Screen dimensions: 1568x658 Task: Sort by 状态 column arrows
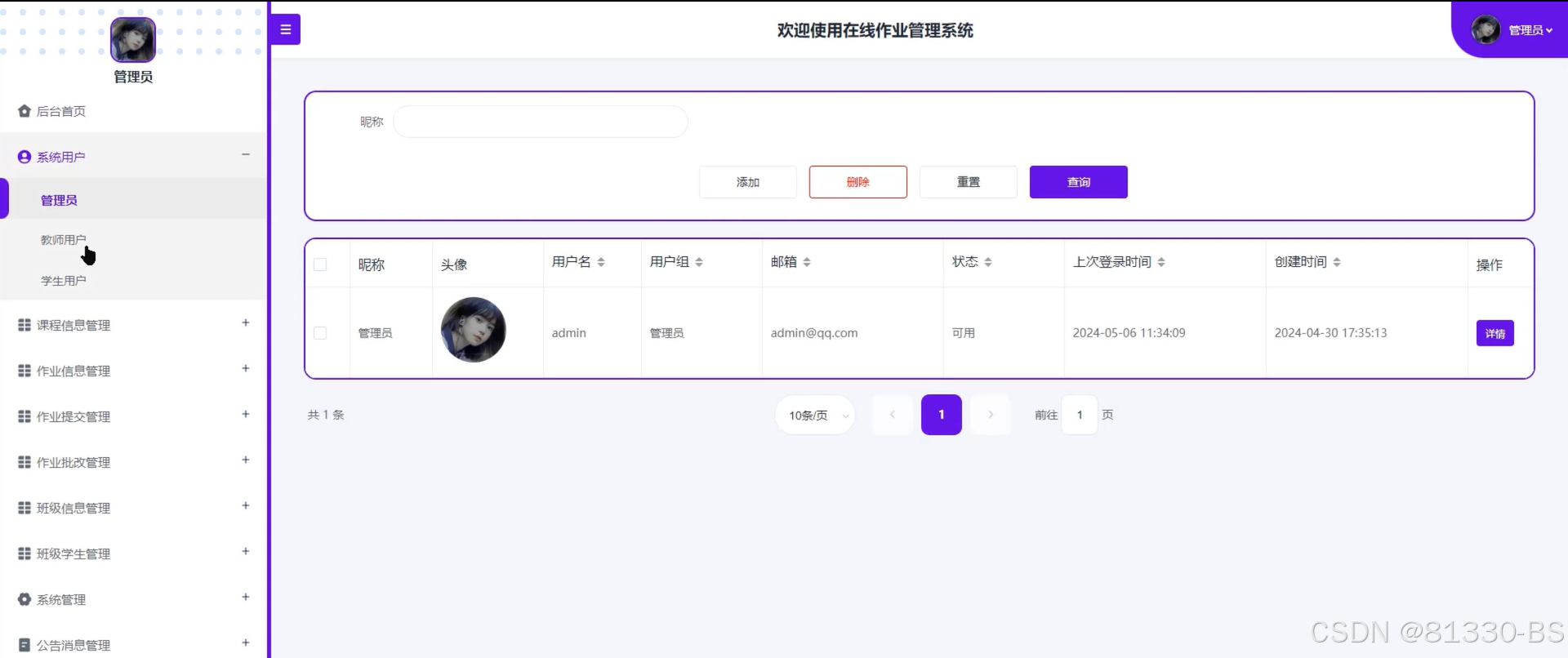coord(988,262)
